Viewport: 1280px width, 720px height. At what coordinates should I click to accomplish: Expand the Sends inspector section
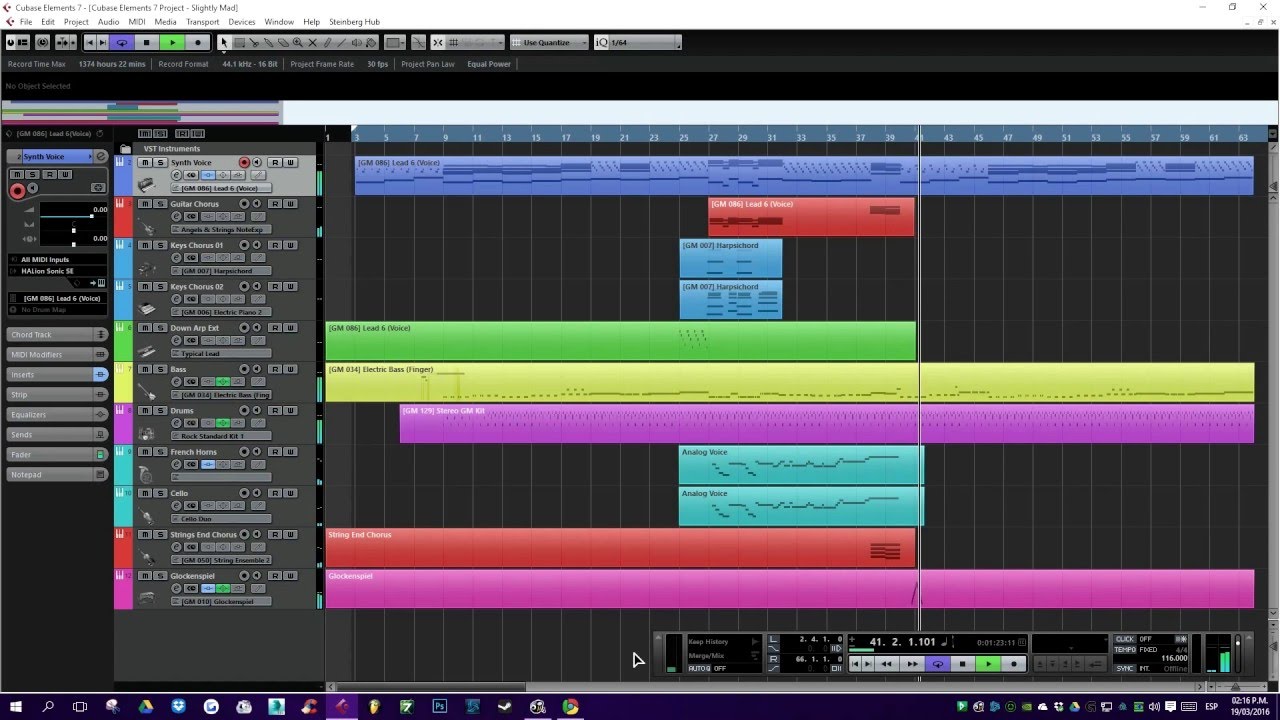(x=57, y=435)
